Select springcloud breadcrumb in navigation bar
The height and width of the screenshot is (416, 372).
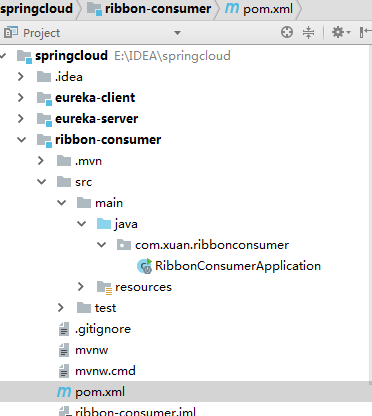coord(36,9)
